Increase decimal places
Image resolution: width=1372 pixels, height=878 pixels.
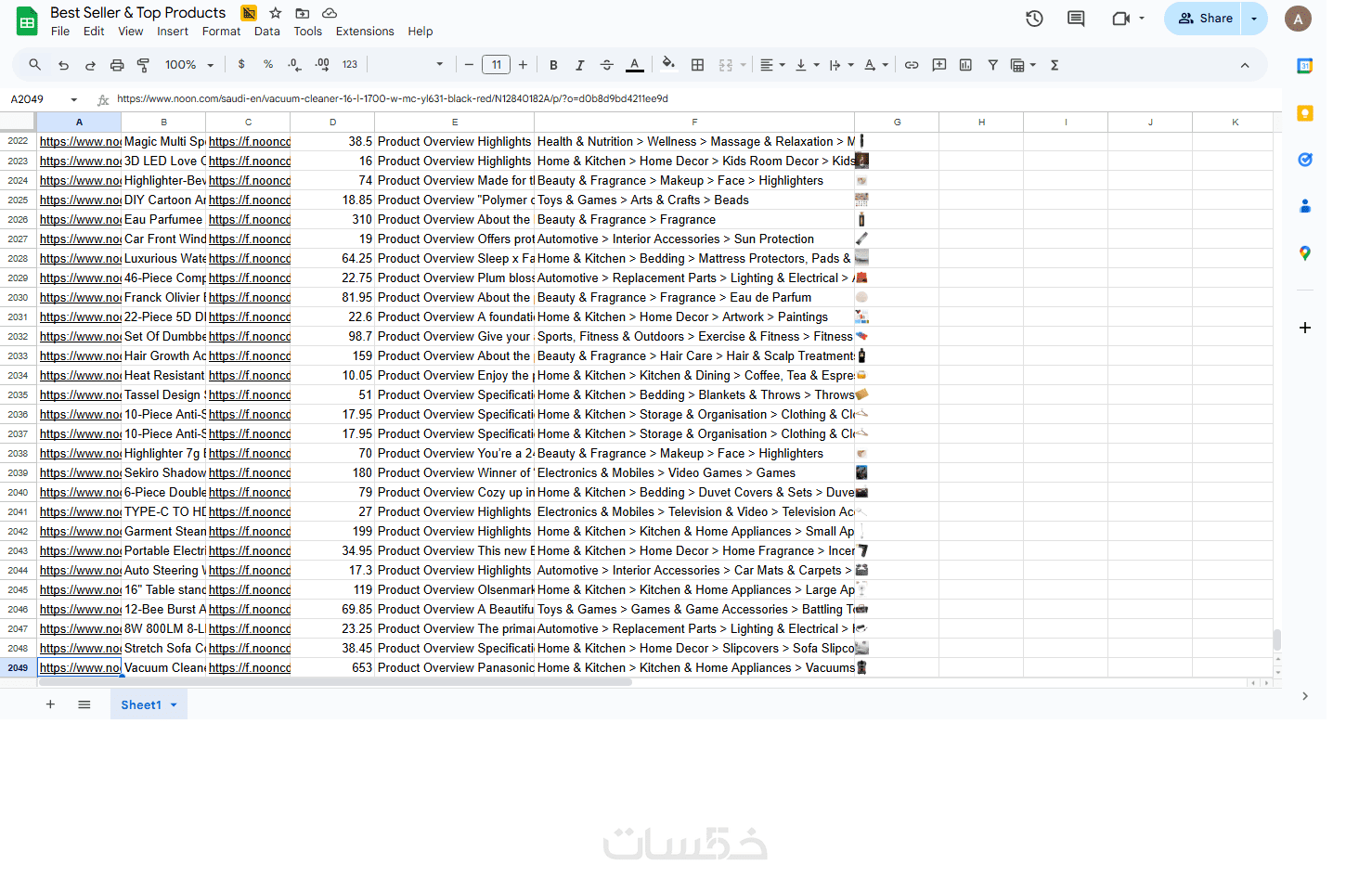click(x=322, y=65)
